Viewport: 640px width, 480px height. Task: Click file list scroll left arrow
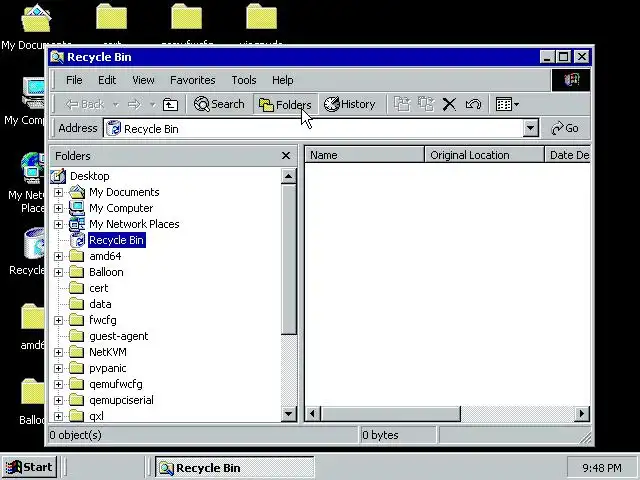(313, 414)
